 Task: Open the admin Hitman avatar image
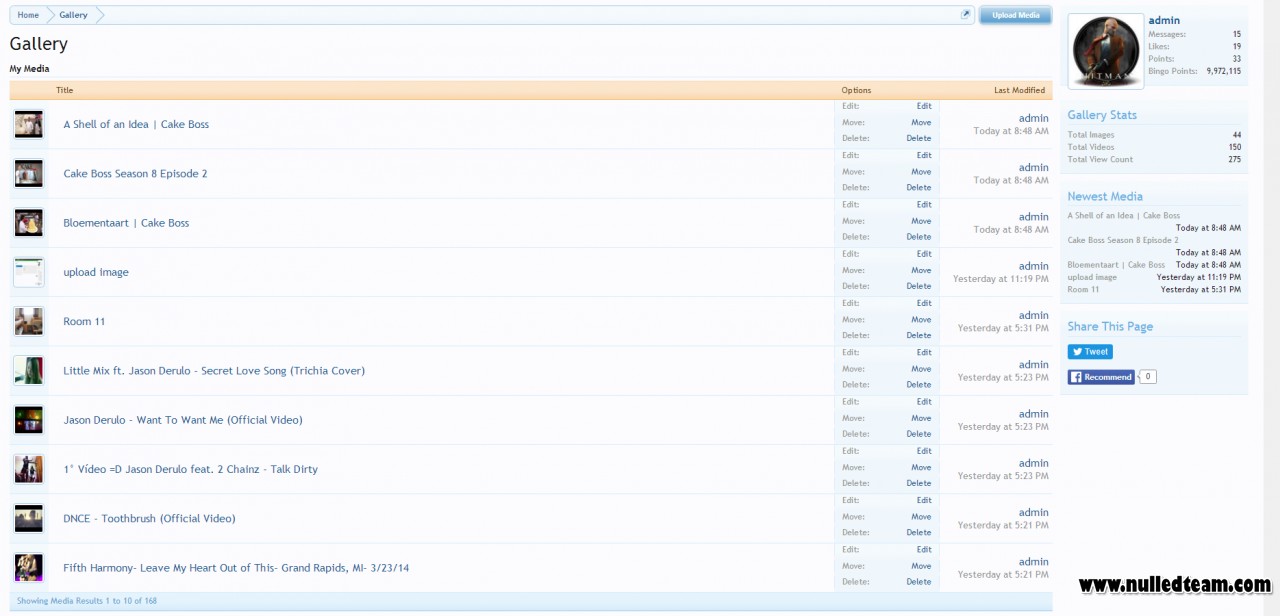[x=1106, y=51]
